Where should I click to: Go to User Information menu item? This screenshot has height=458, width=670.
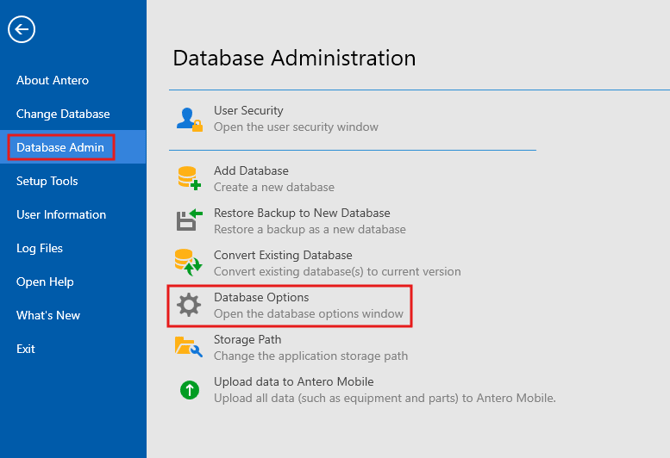(x=61, y=215)
